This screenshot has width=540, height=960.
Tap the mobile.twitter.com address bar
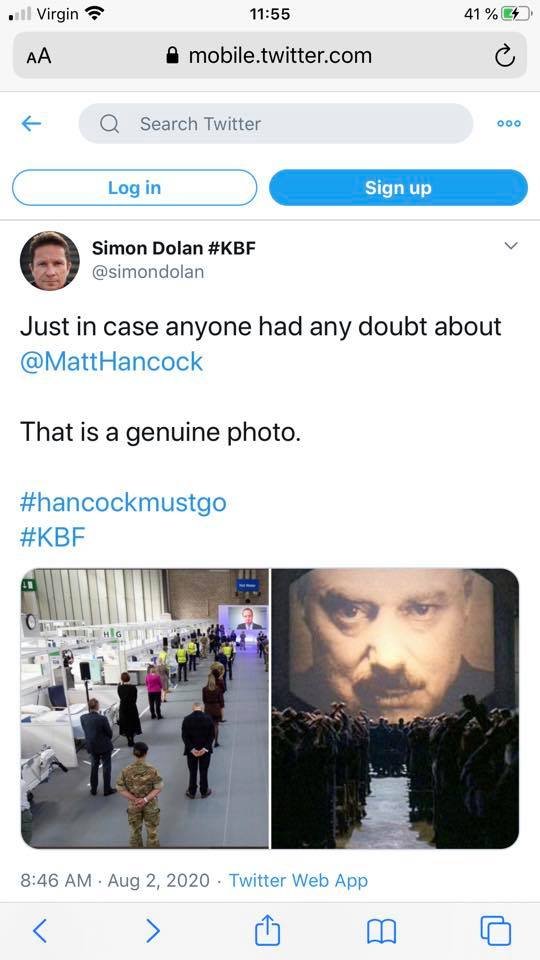click(x=269, y=56)
